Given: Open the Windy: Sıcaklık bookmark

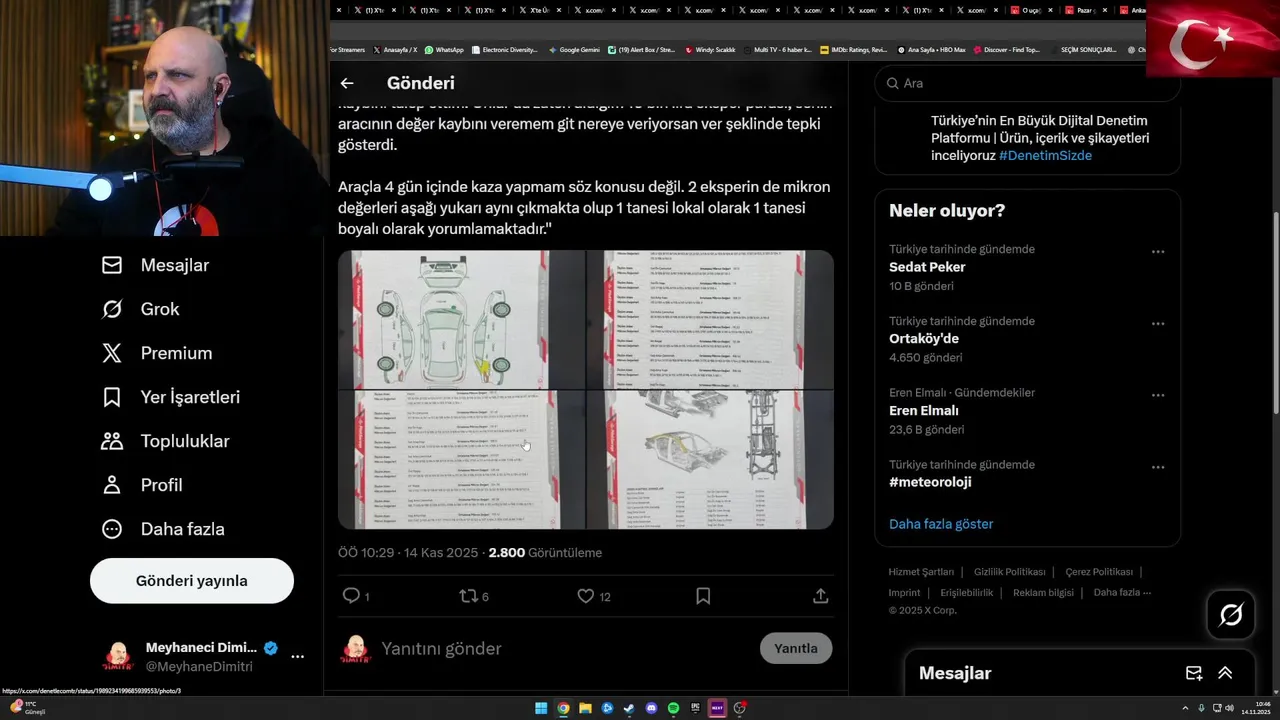Looking at the screenshot, I should pyautogui.click(x=710, y=49).
